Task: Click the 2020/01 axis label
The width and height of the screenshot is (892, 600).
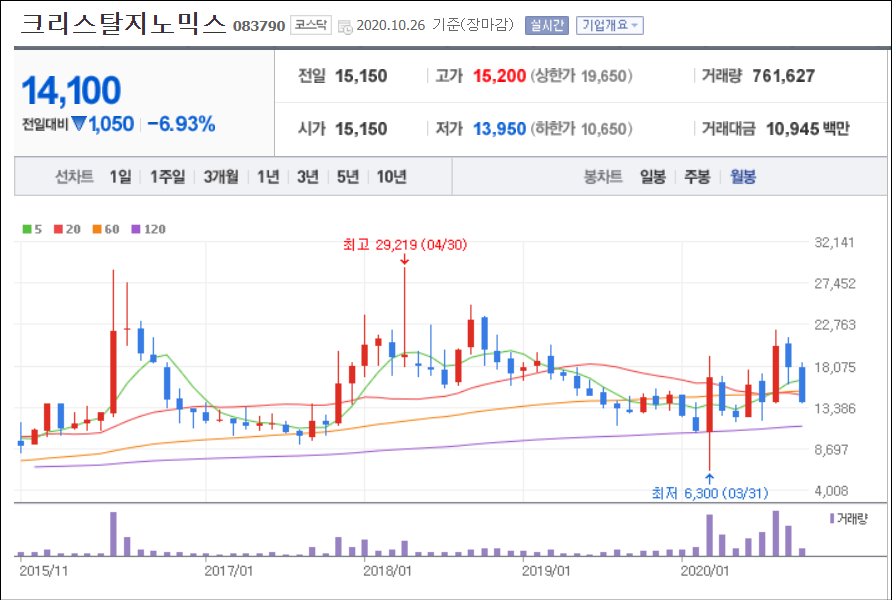Action: click(705, 571)
